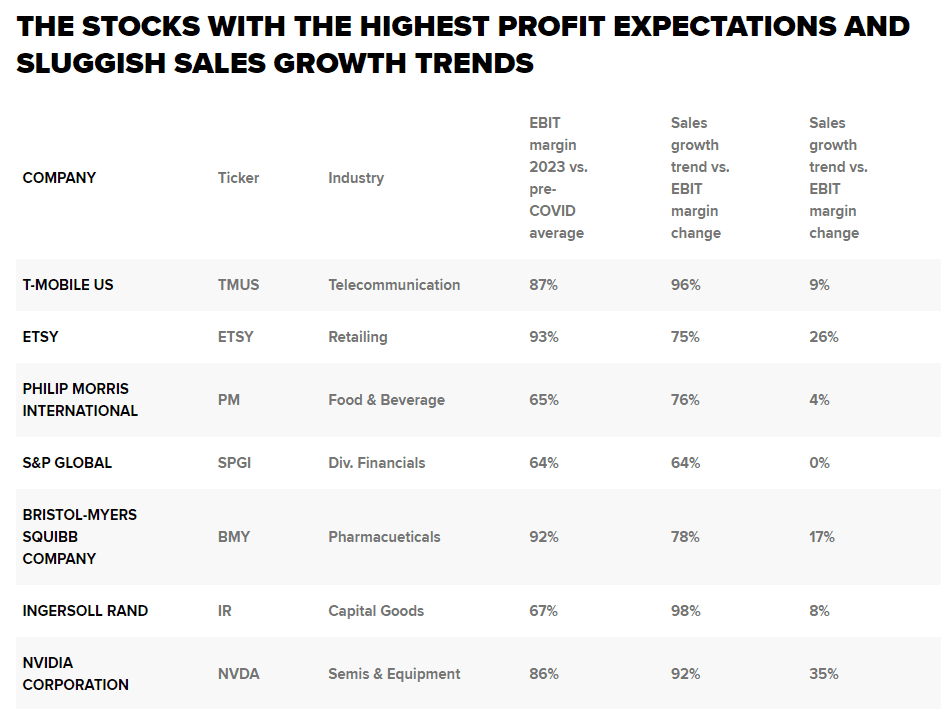This screenshot has height=709, width=947.
Task: Click the Ticker column header
Action: coord(238,178)
